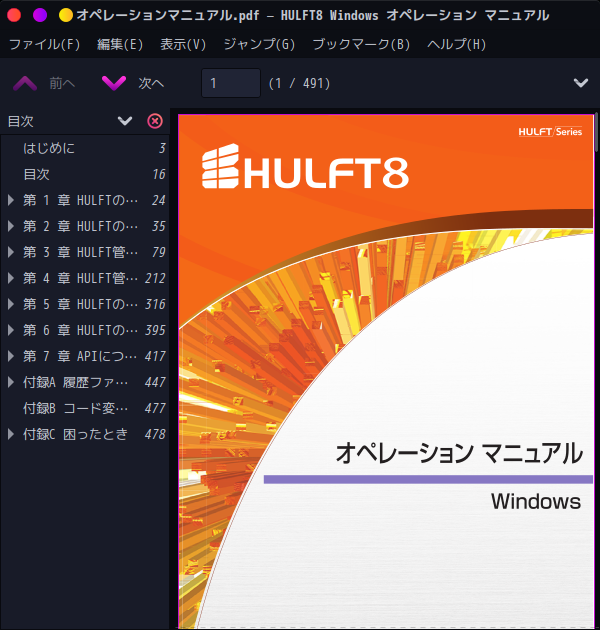
Task: Select the 第 3 章 HULFT管… outline row
Action: (86, 252)
